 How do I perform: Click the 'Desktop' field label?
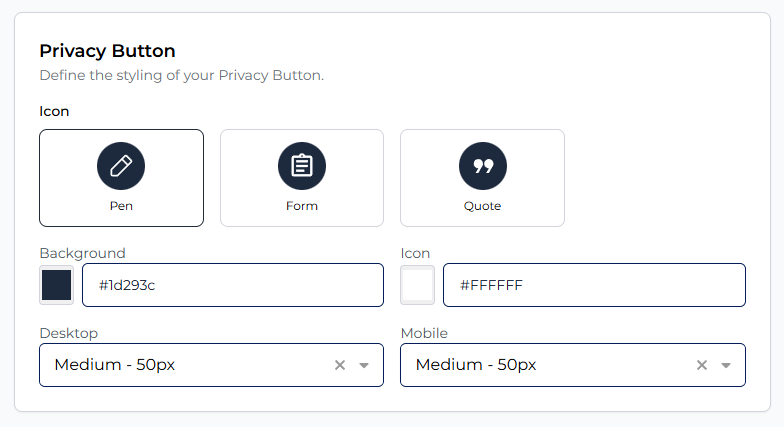pos(68,333)
